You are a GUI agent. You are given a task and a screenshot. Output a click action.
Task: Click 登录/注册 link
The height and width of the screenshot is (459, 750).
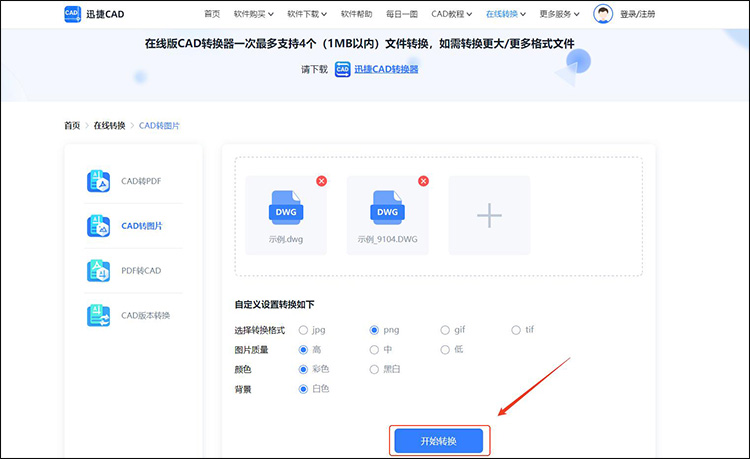tap(638, 14)
